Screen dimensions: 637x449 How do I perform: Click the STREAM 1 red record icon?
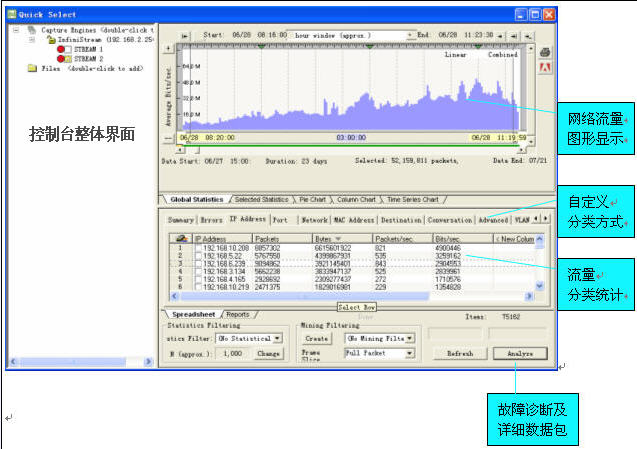coord(61,48)
